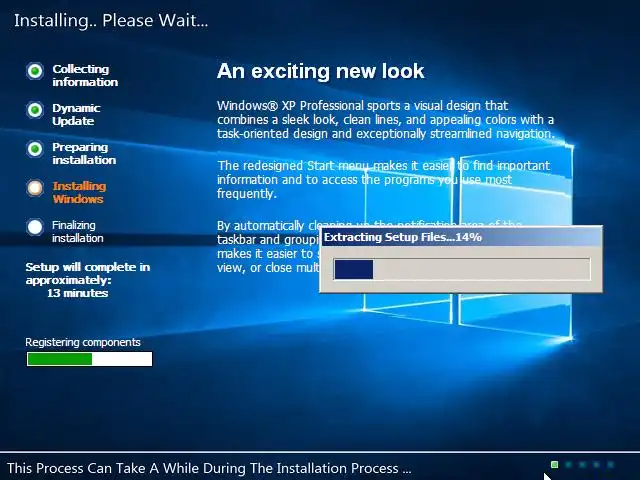
Task: Click 'This Process Can Take A While' message
Action: (x=209, y=468)
